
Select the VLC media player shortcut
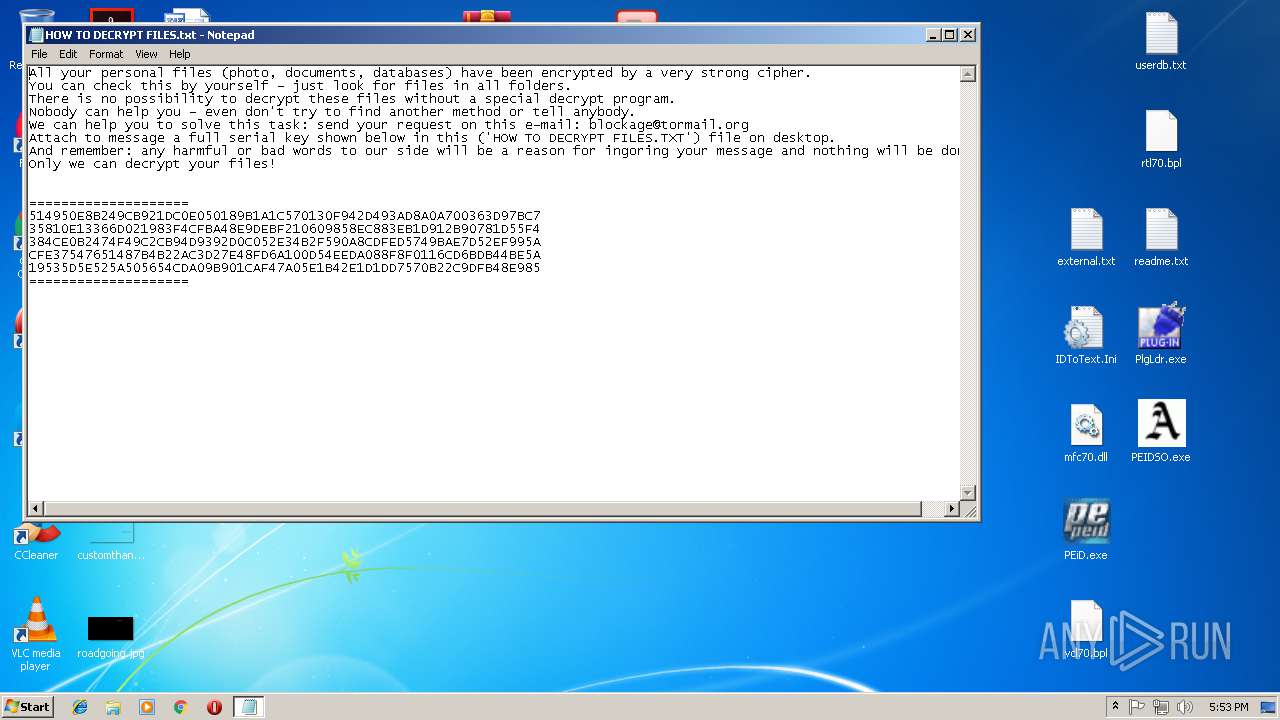tap(36, 634)
